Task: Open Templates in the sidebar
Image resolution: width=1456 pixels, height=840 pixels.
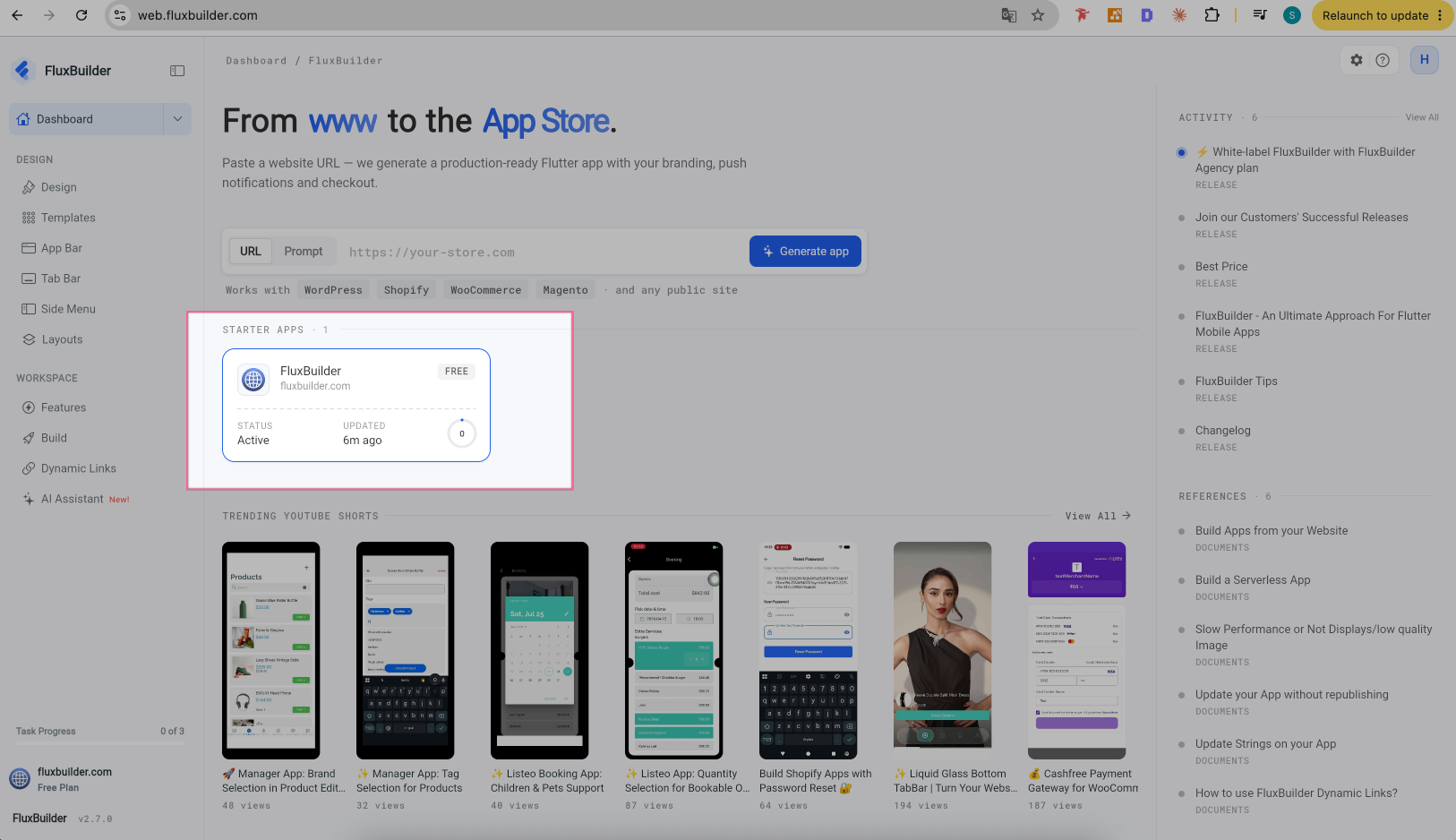Action: (68, 218)
